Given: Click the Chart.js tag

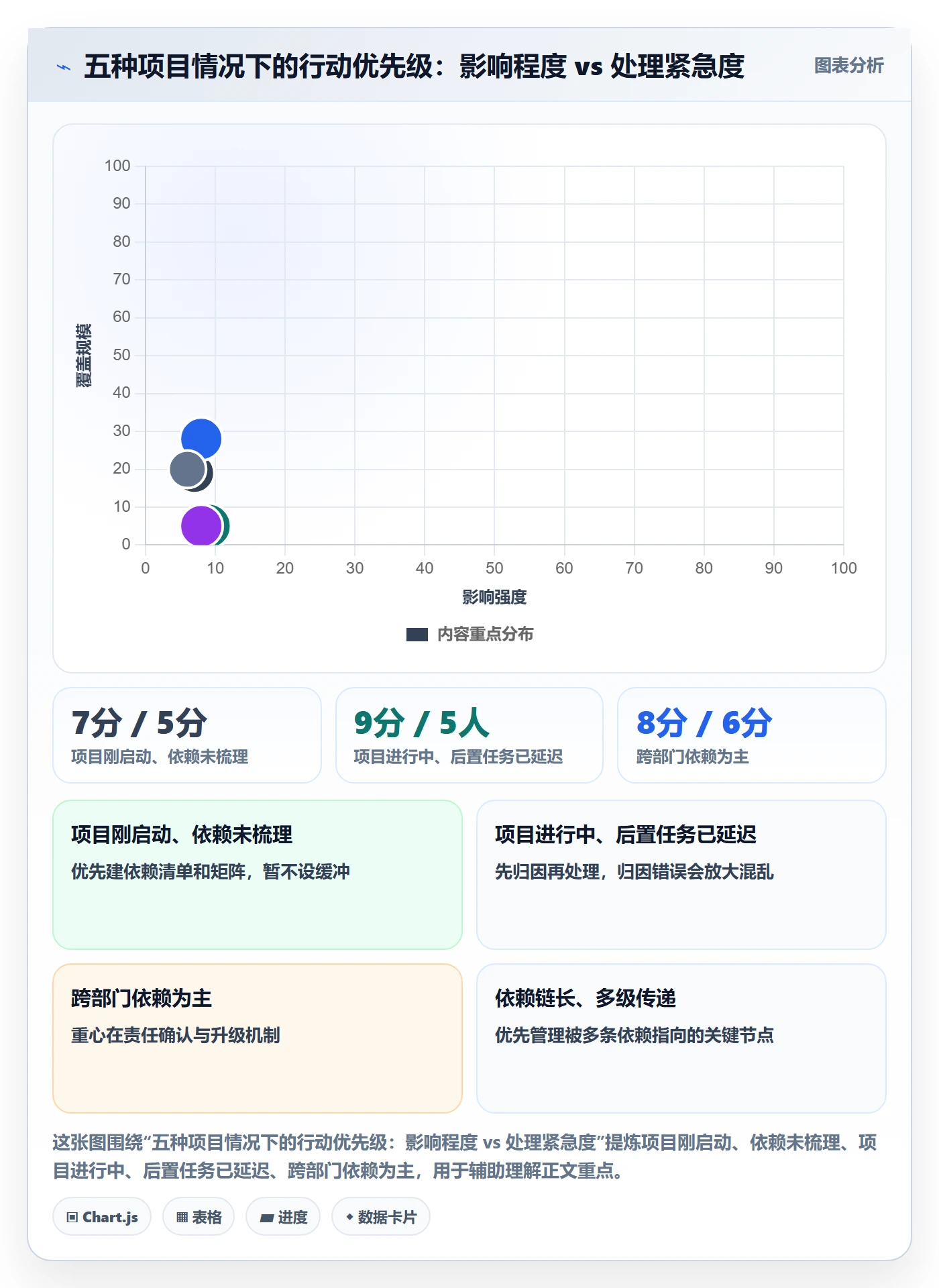Looking at the screenshot, I should coord(102,1217).
